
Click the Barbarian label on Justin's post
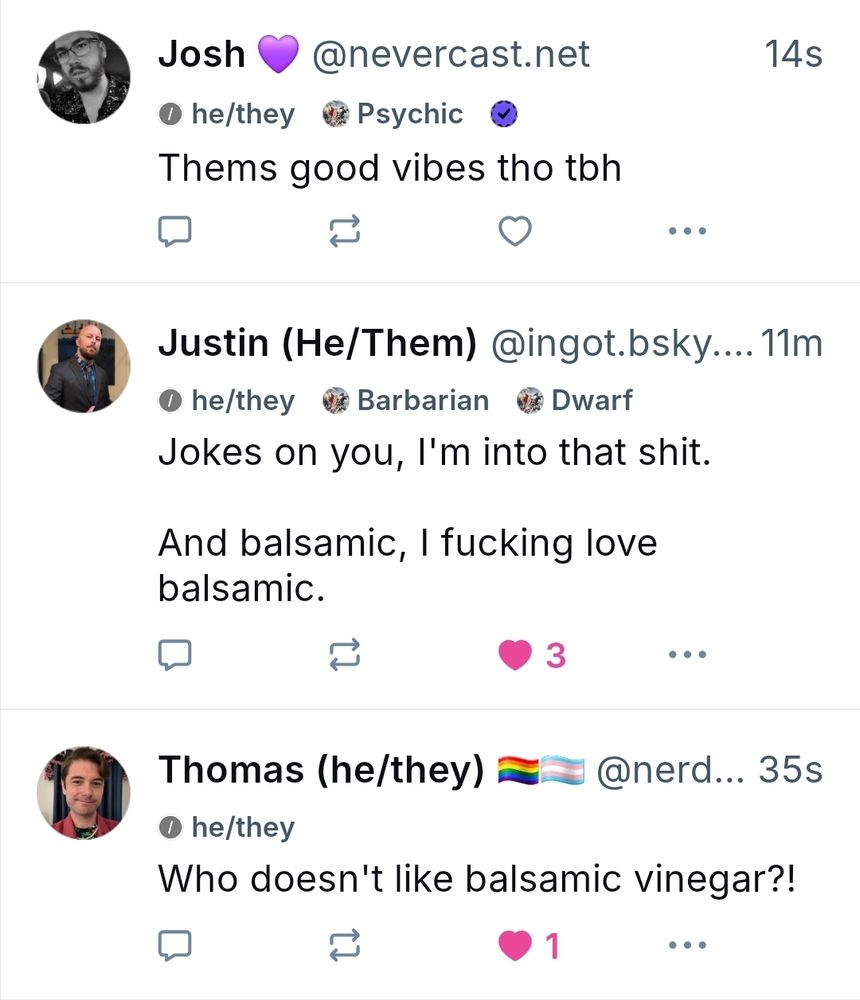click(405, 400)
